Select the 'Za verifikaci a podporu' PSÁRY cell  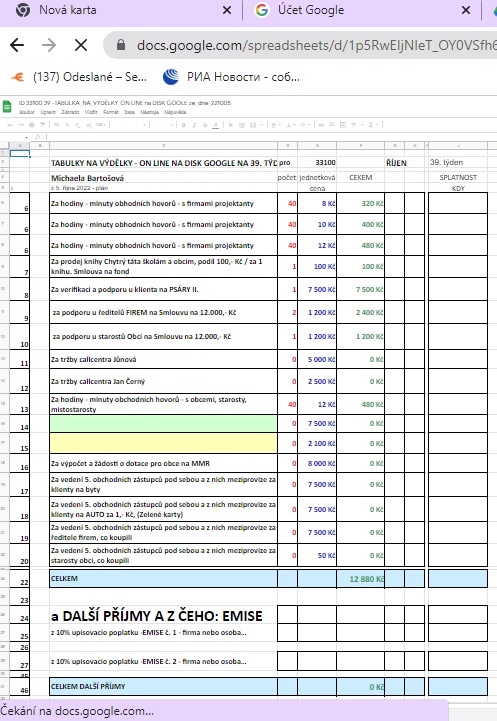pyautogui.click(x=164, y=289)
